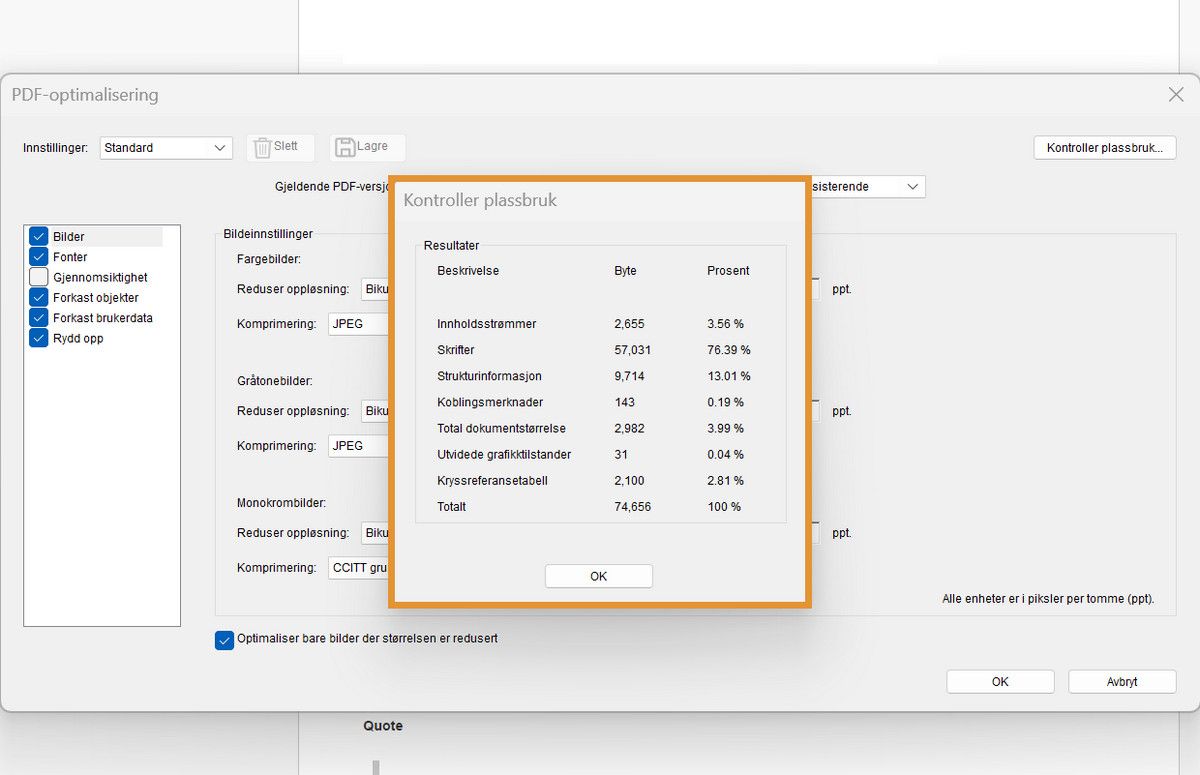
Task: Click the 2,655 byte value
Action: 629,324
